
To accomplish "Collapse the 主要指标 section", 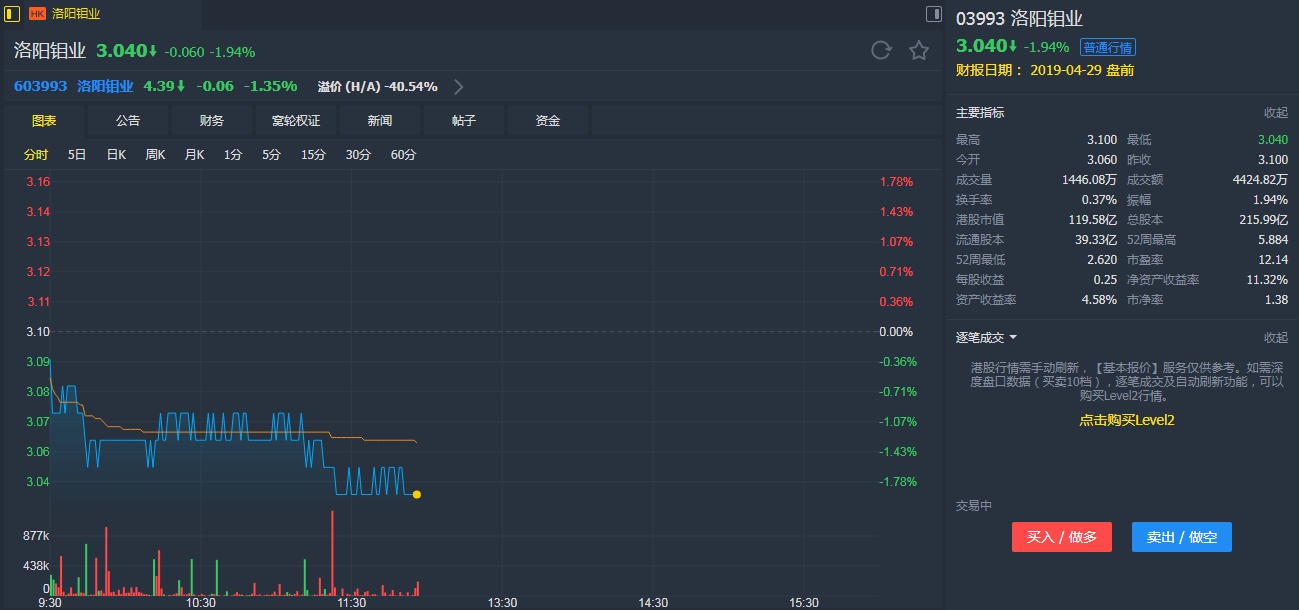I will 1275,113.
